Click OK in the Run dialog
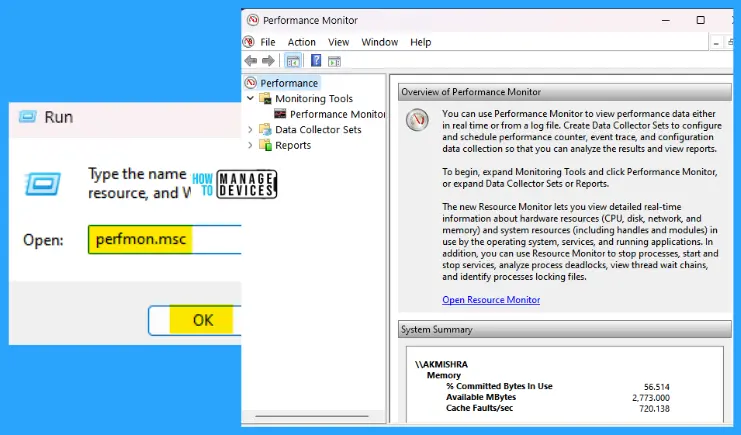741x435 pixels. tap(195, 320)
